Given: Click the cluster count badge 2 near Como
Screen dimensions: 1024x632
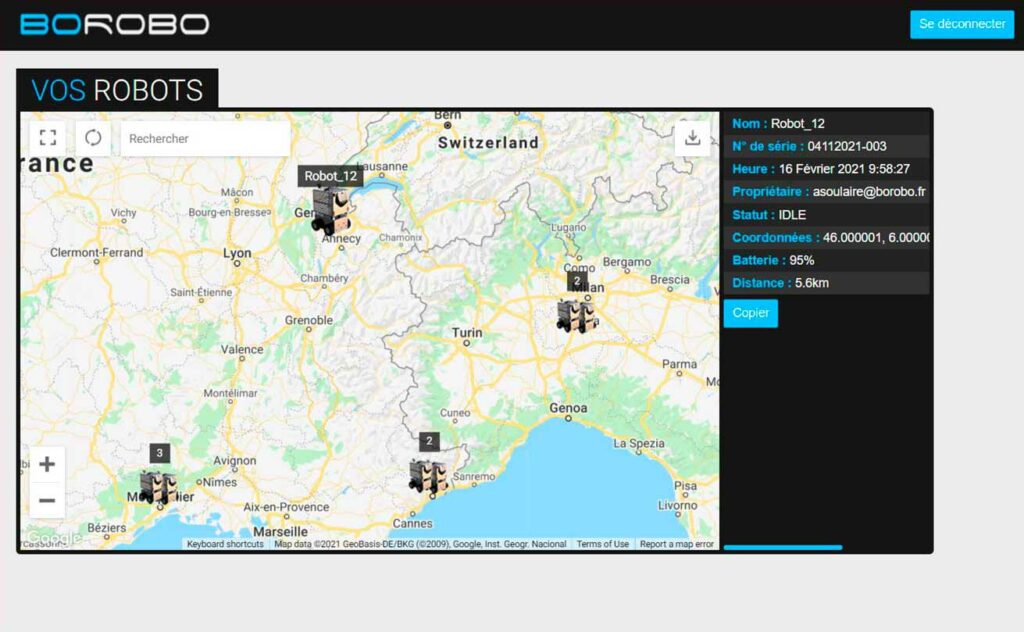Looking at the screenshot, I should click(577, 281).
